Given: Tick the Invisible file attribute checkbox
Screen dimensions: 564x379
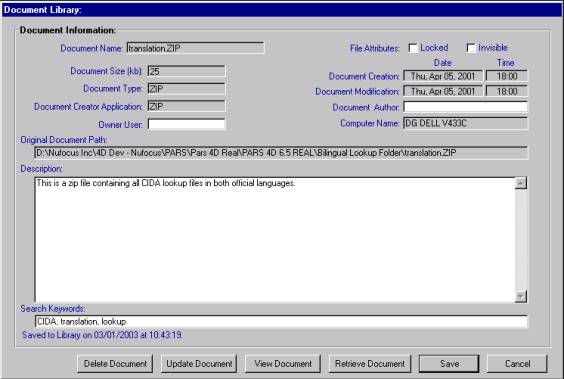Looking at the screenshot, I should 471,48.
